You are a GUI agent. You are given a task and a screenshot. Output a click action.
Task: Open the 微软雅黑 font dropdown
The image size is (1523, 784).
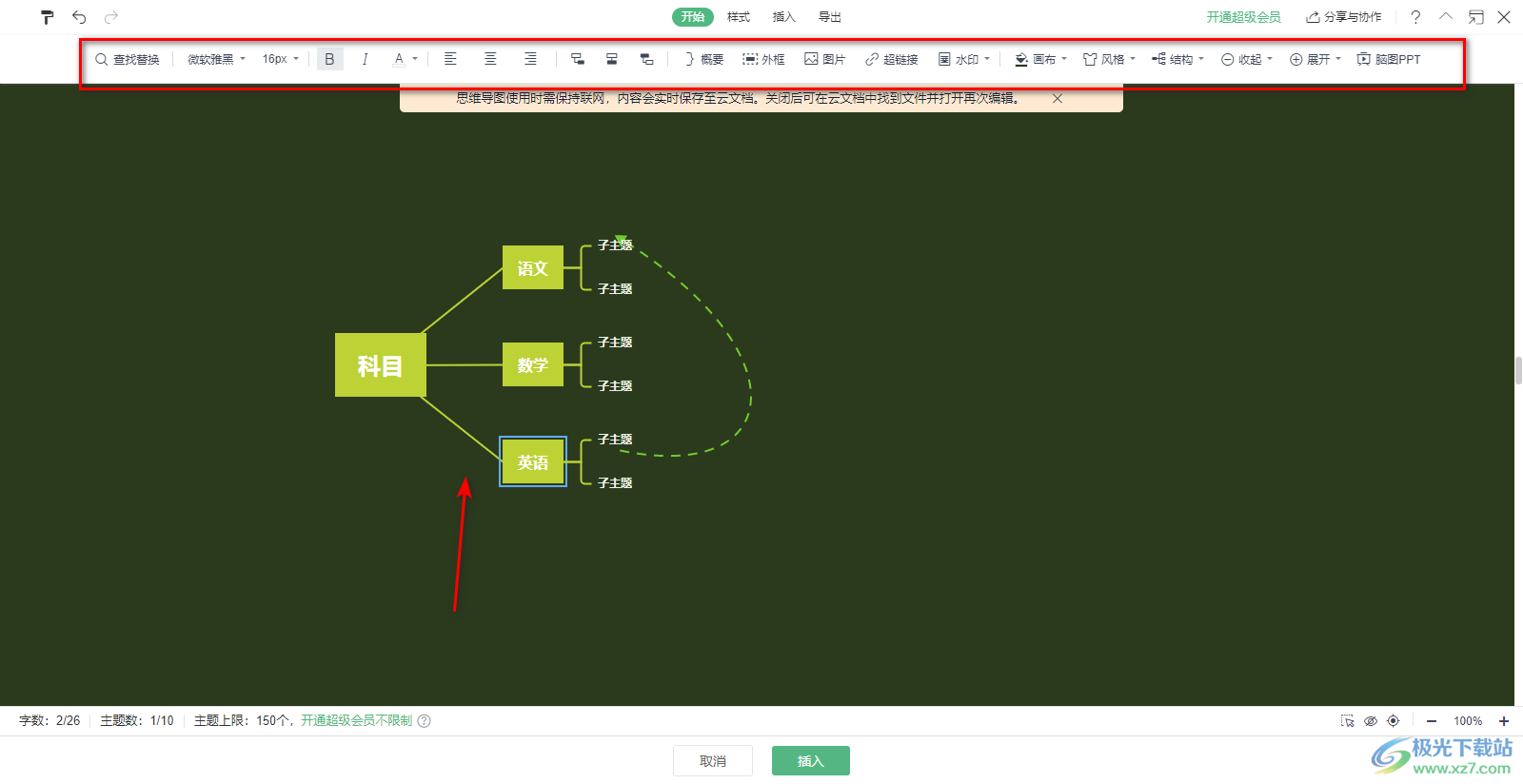click(x=216, y=59)
